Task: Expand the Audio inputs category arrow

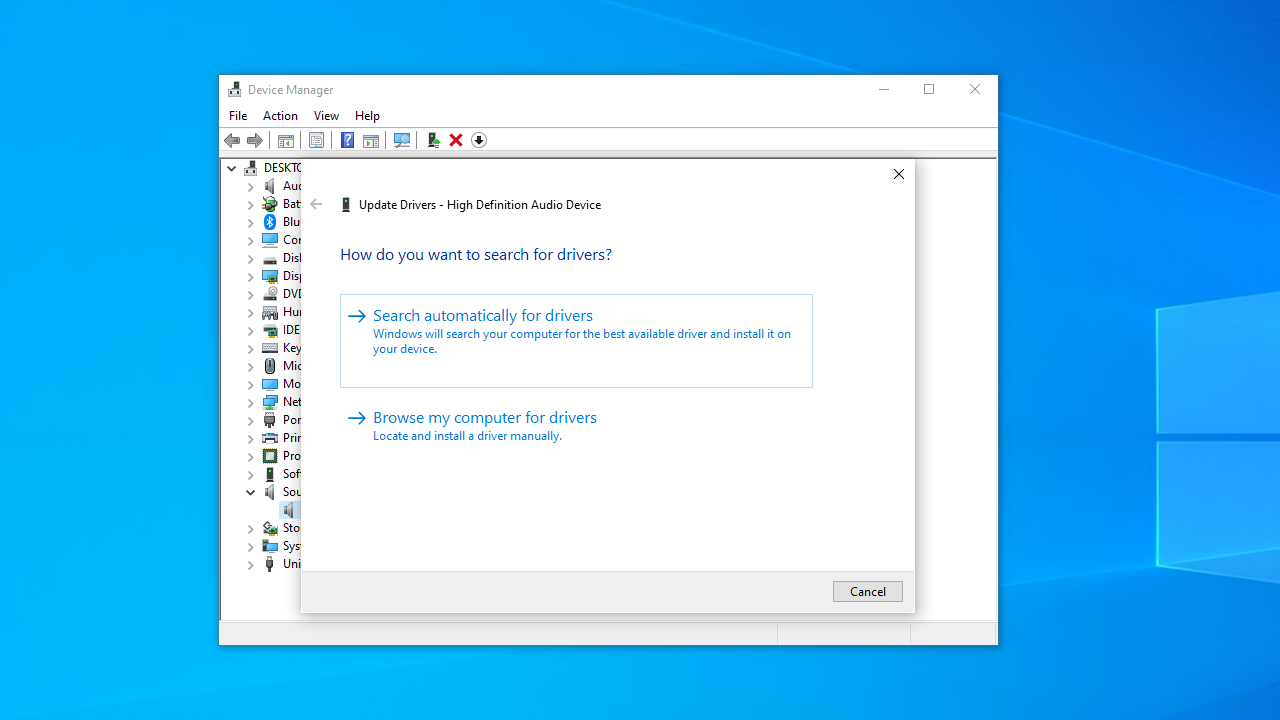Action: 251,186
